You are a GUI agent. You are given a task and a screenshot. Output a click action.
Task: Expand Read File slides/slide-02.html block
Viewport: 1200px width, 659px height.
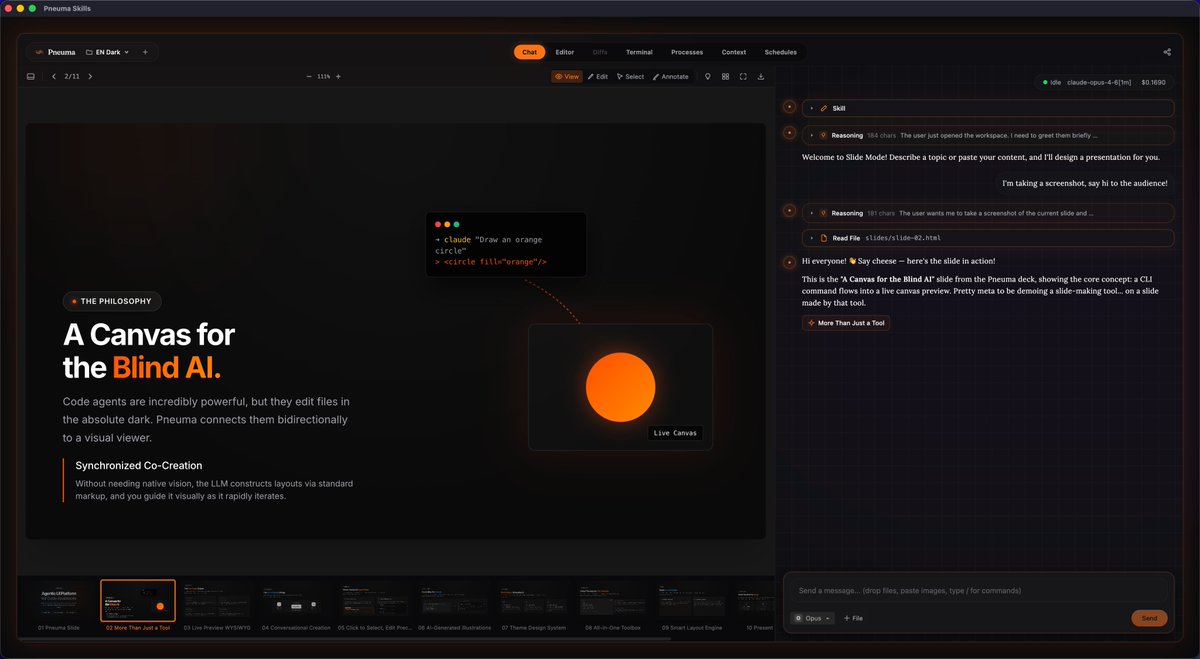click(988, 238)
